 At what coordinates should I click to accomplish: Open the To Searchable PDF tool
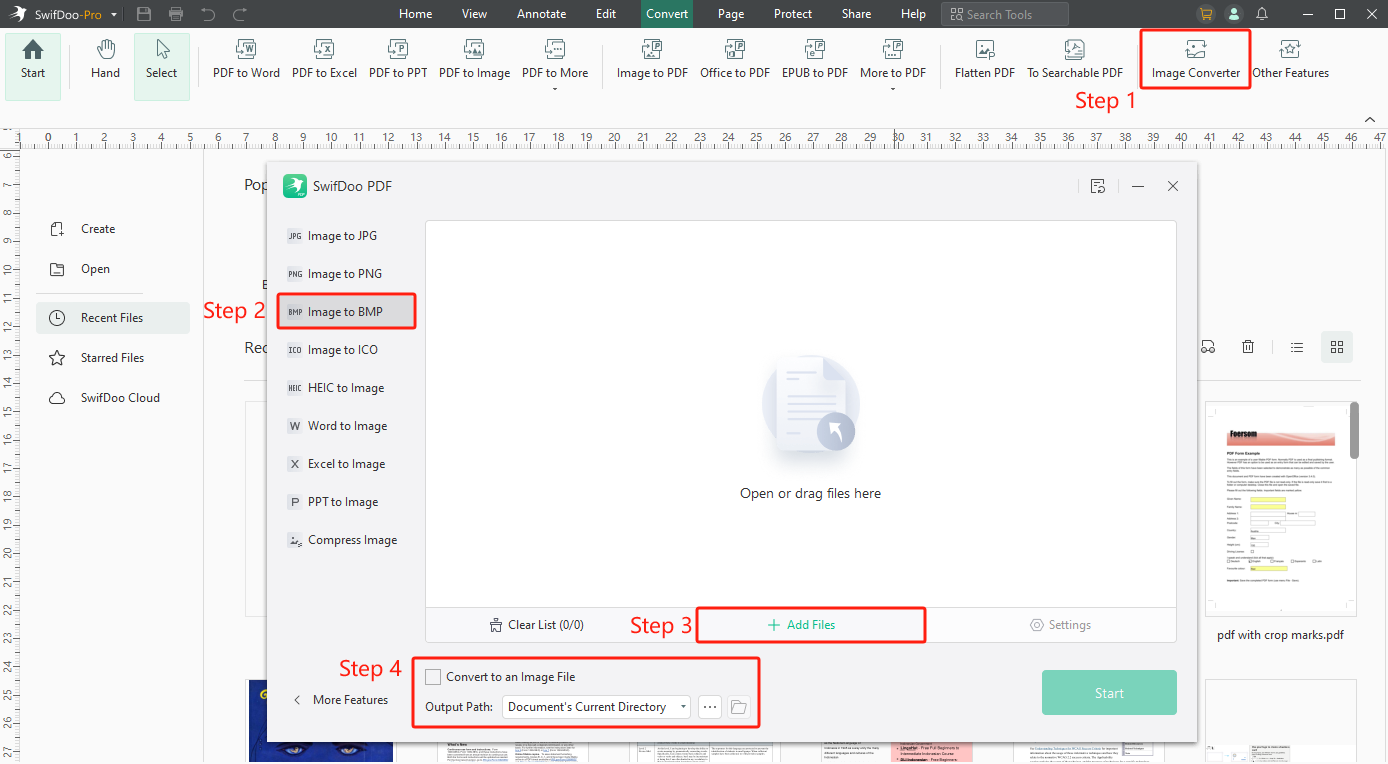click(x=1075, y=61)
